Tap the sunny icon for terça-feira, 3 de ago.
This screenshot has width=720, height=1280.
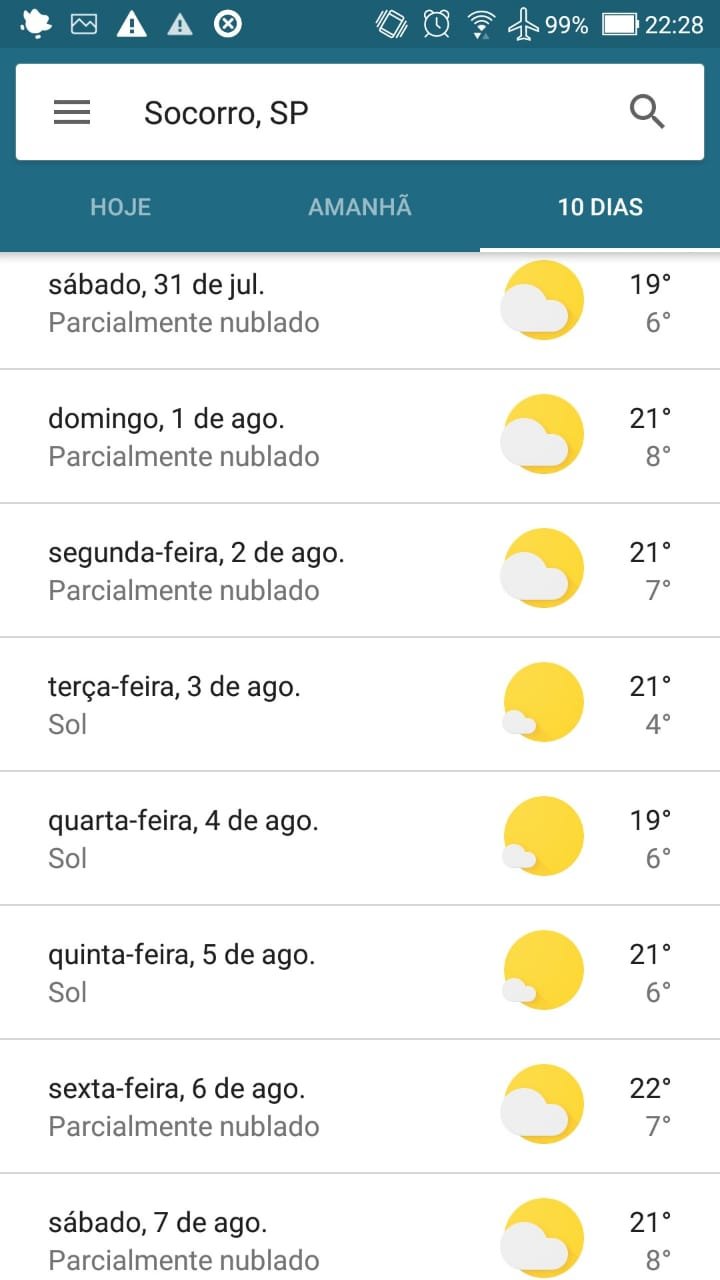(542, 702)
